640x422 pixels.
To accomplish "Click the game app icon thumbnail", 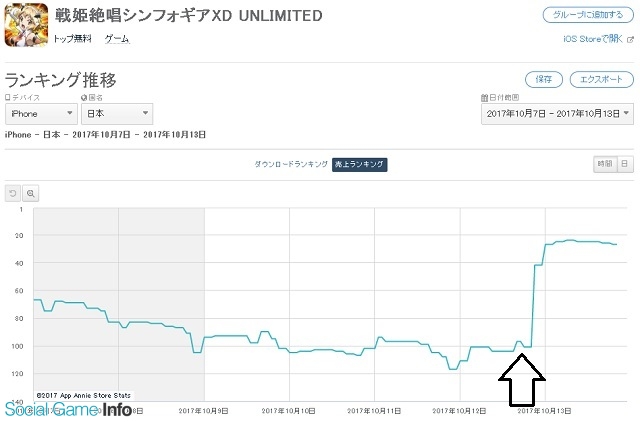I will 26,24.
